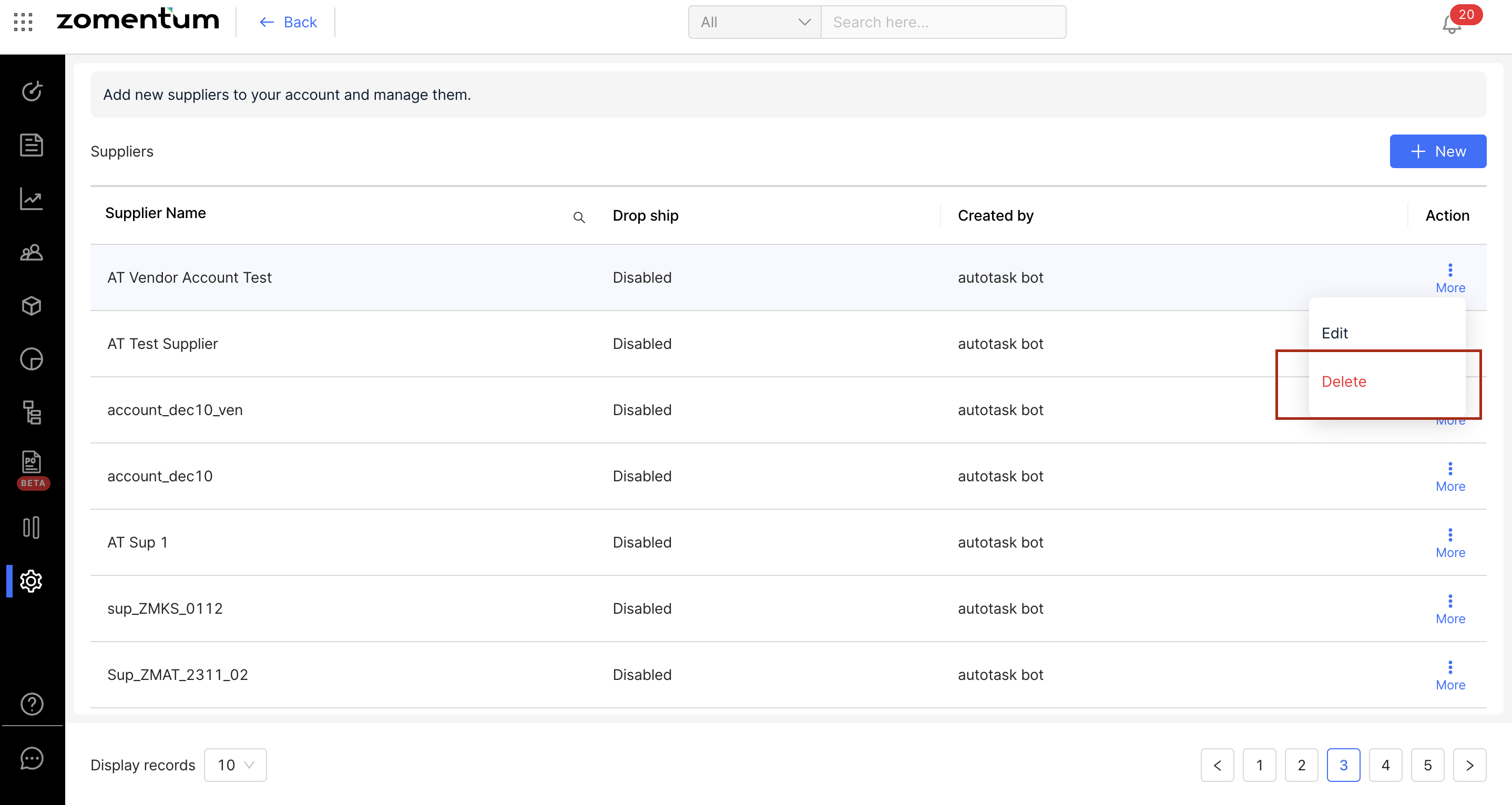Image resolution: width=1512 pixels, height=805 pixels.
Task: Click the help question mark icon
Action: [32, 704]
